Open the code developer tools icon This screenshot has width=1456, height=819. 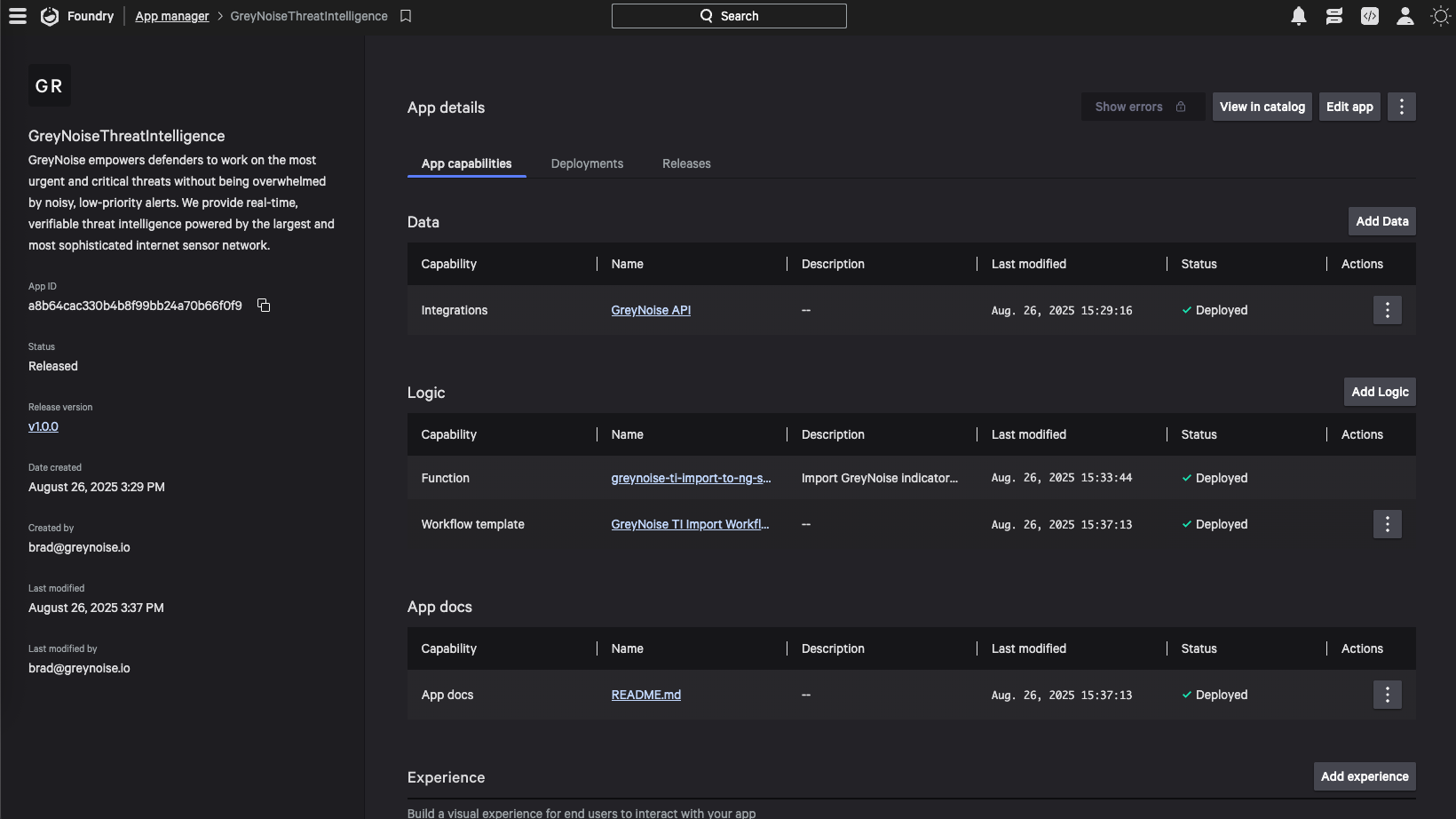(x=1370, y=16)
